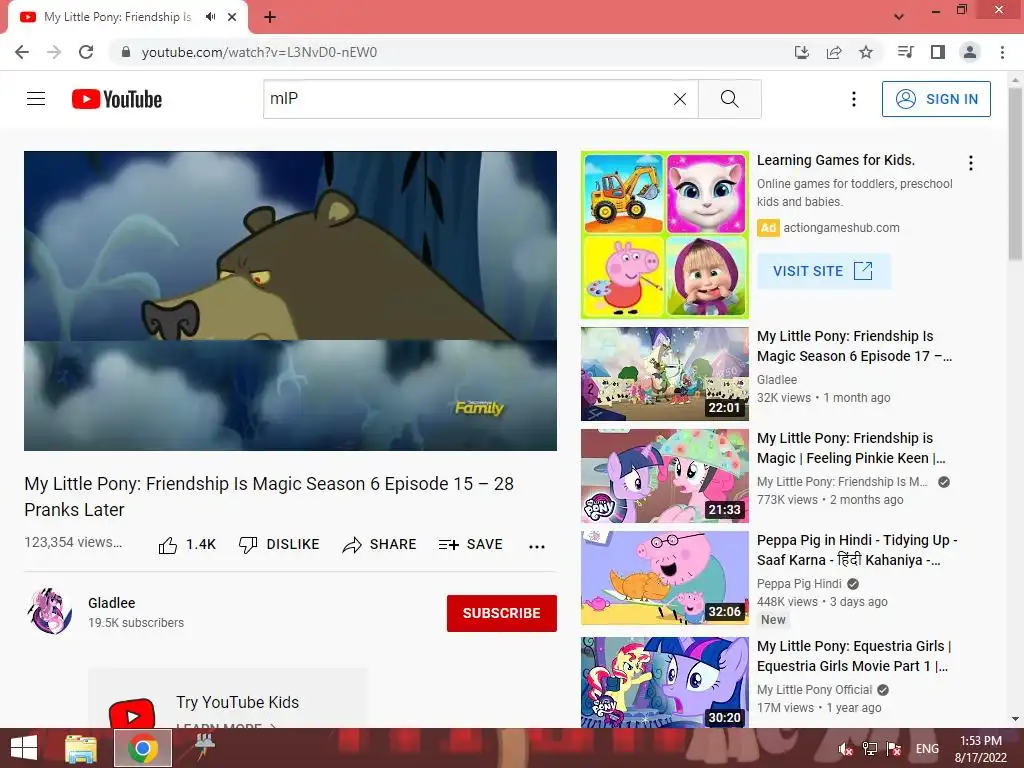Mute the tab via speaker icon
Screen dimensions: 1024x768
210,17
